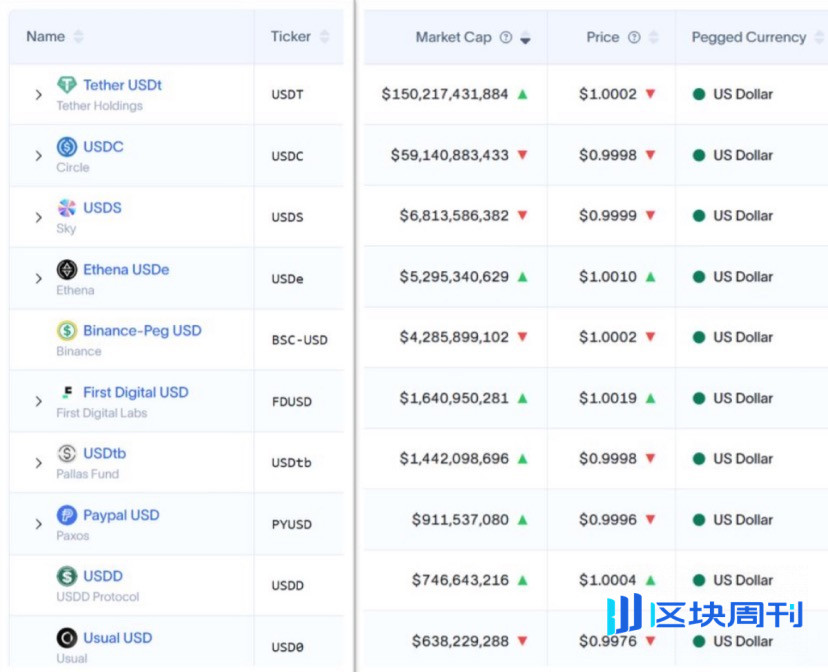Sort table by Name column arrows

78,36
